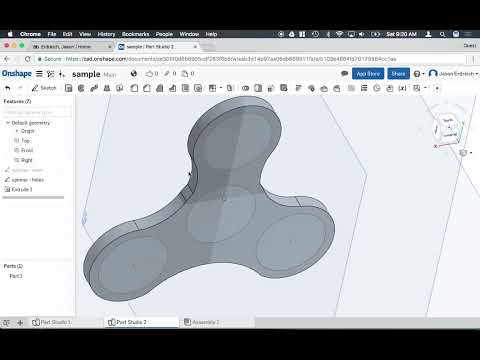The width and height of the screenshot is (480, 360).
Task: Select the Right plane feature
Action: [x=26, y=160]
